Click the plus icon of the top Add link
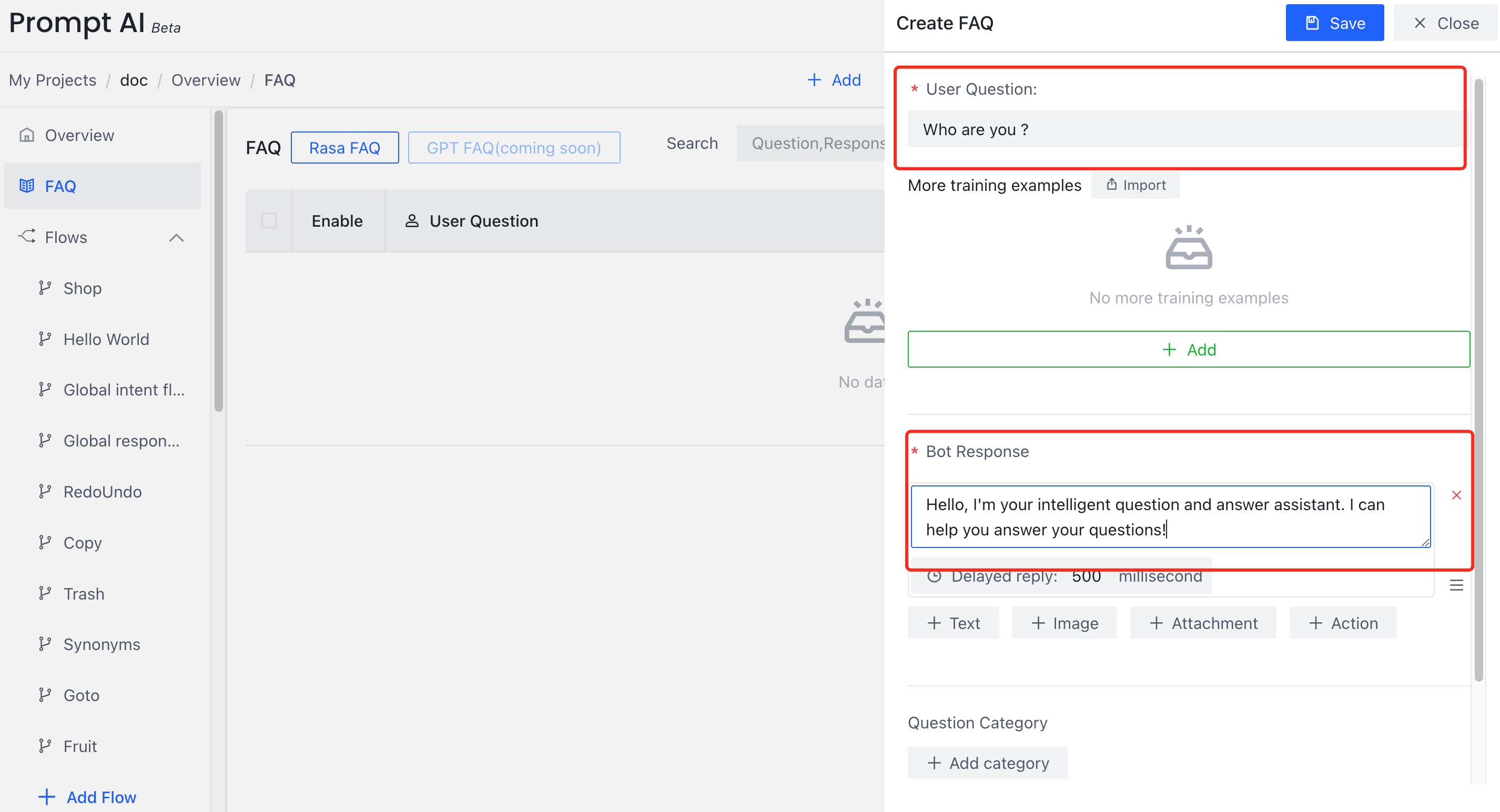 pos(814,80)
